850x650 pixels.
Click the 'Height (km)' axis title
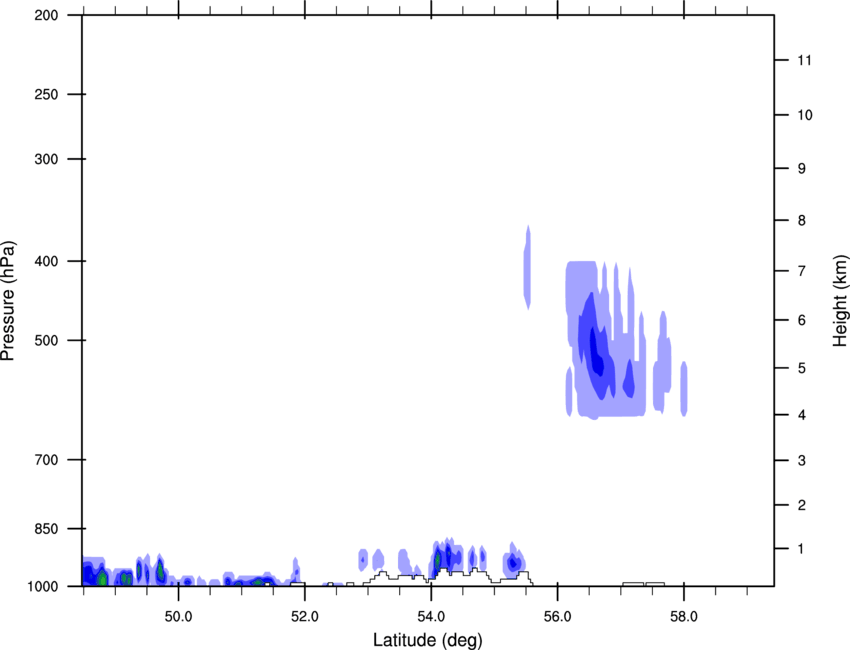pos(840,301)
